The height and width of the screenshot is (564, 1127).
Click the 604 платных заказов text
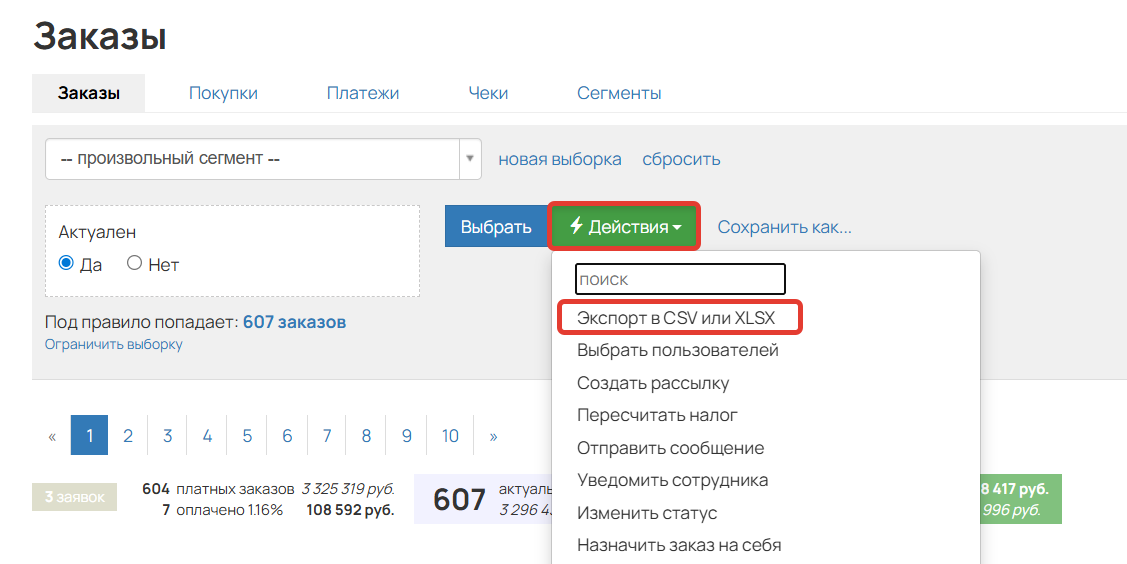(218, 489)
